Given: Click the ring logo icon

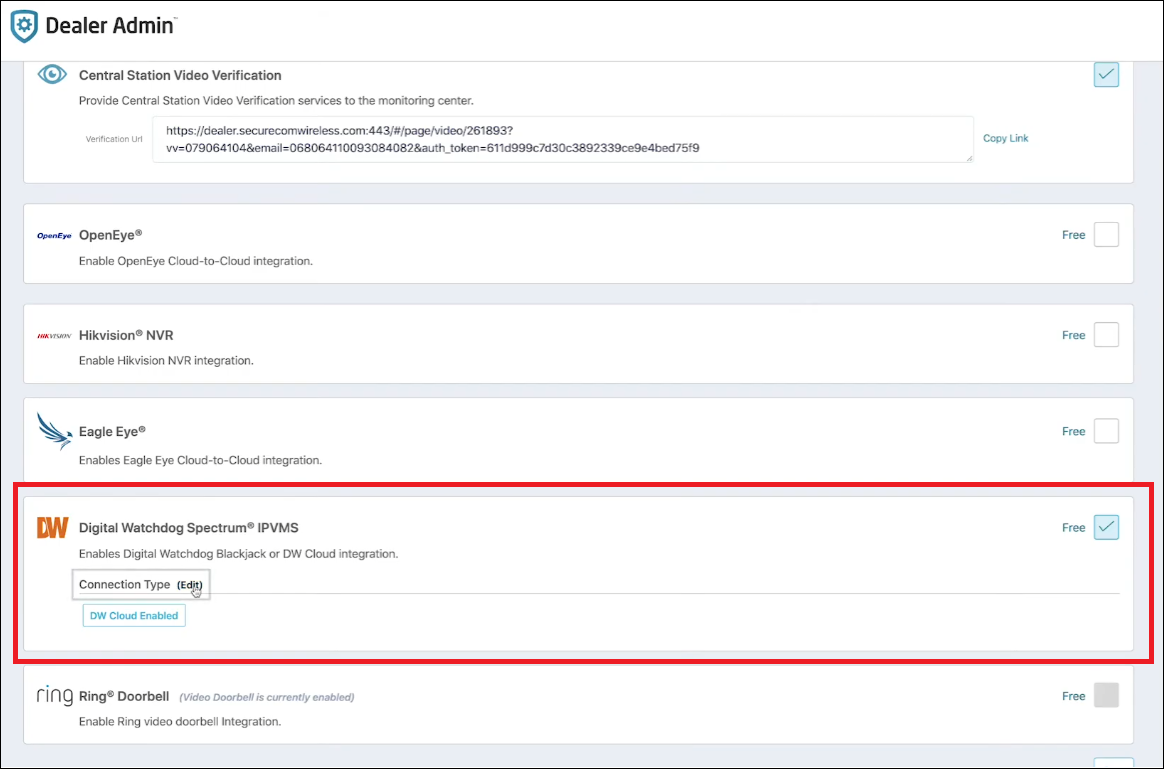Looking at the screenshot, I should click(55, 696).
